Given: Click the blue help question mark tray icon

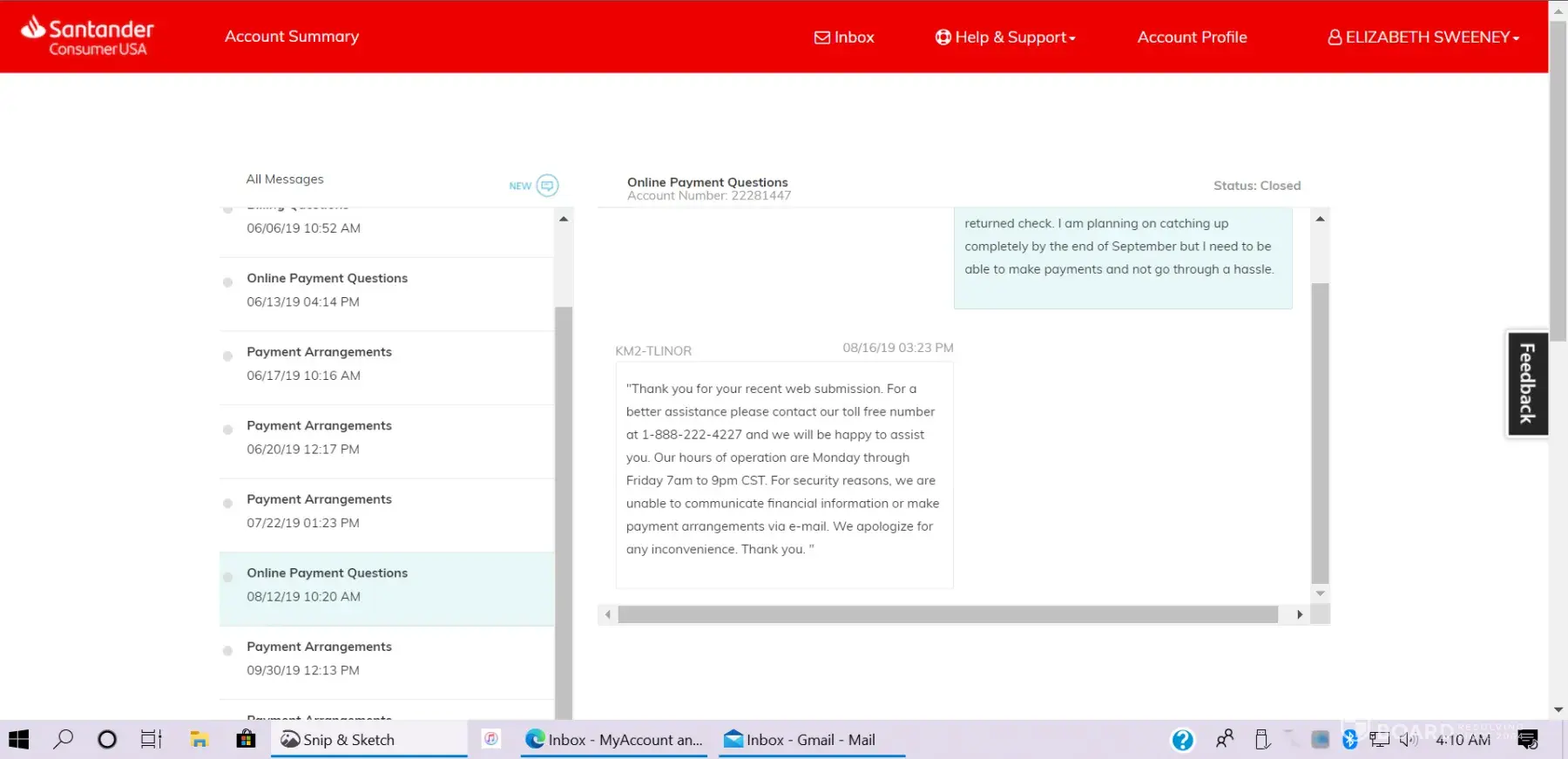Looking at the screenshot, I should click(1182, 740).
